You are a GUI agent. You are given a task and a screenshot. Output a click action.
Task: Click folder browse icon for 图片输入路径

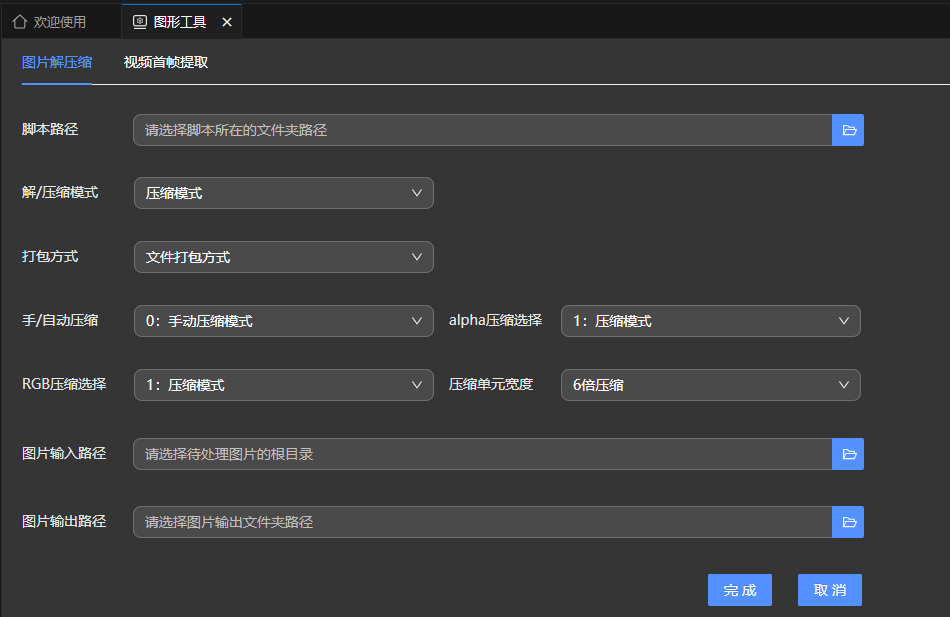click(x=848, y=454)
